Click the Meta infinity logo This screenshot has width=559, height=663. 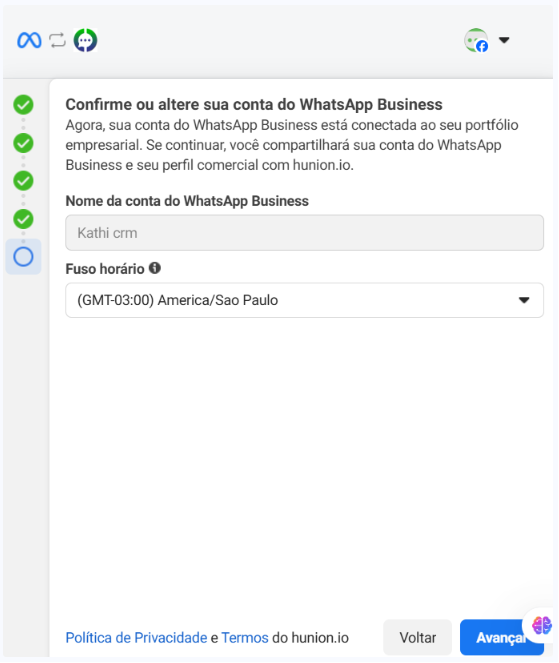tap(29, 41)
